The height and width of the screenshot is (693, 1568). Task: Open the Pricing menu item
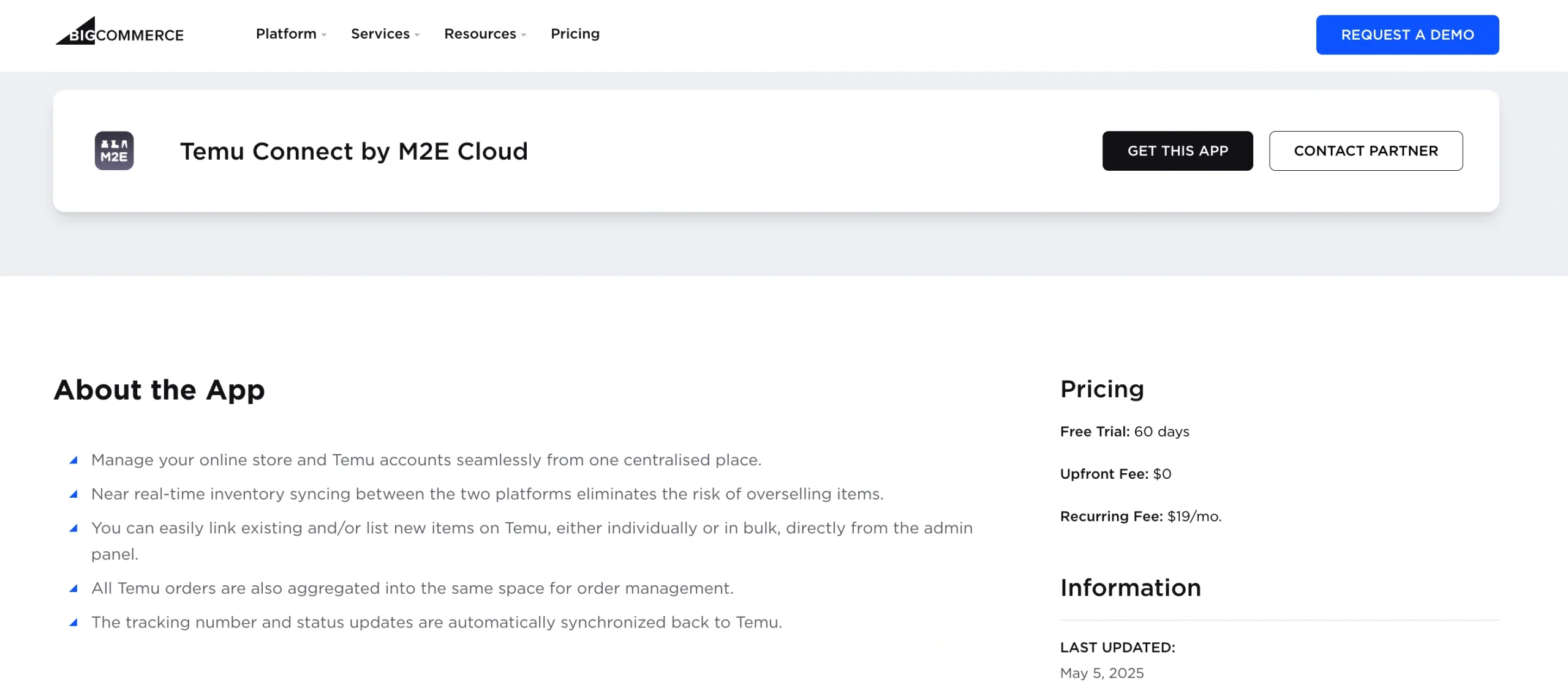pyautogui.click(x=575, y=34)
